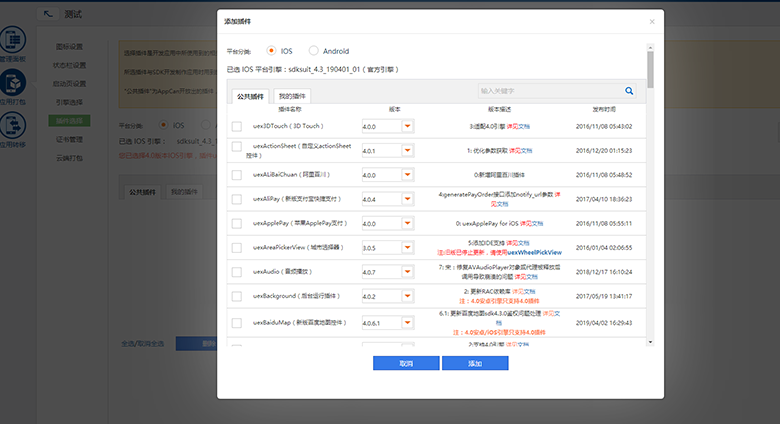Open 图标设置 in the background menu
Screen dimensions: 780x424
pyautogui.click(x=69, y=47)
